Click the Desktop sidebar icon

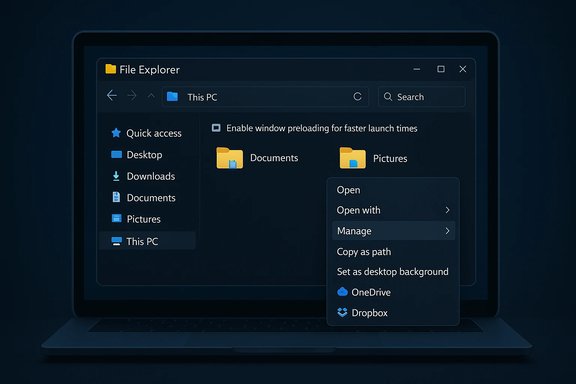(116, 154)
